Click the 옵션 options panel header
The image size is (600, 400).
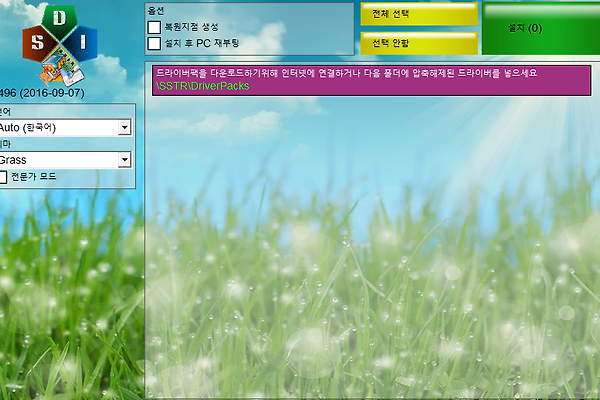[x=156, y=9]
